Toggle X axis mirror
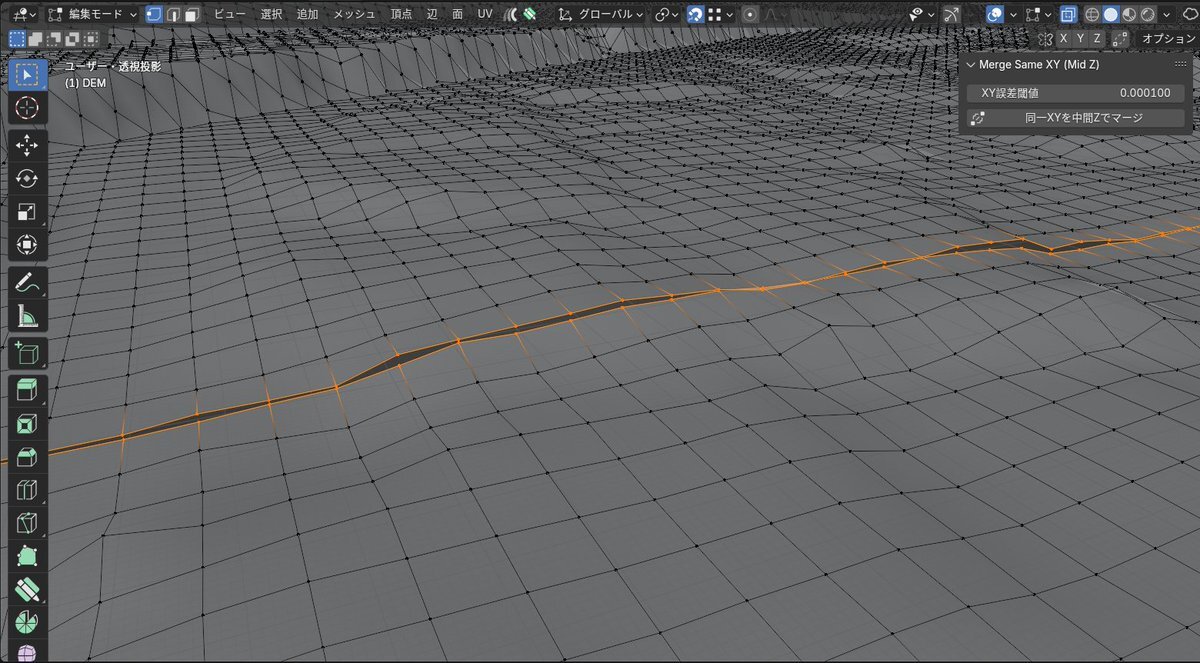Viewport: 1200px width, 663px height. [1064, 38]
